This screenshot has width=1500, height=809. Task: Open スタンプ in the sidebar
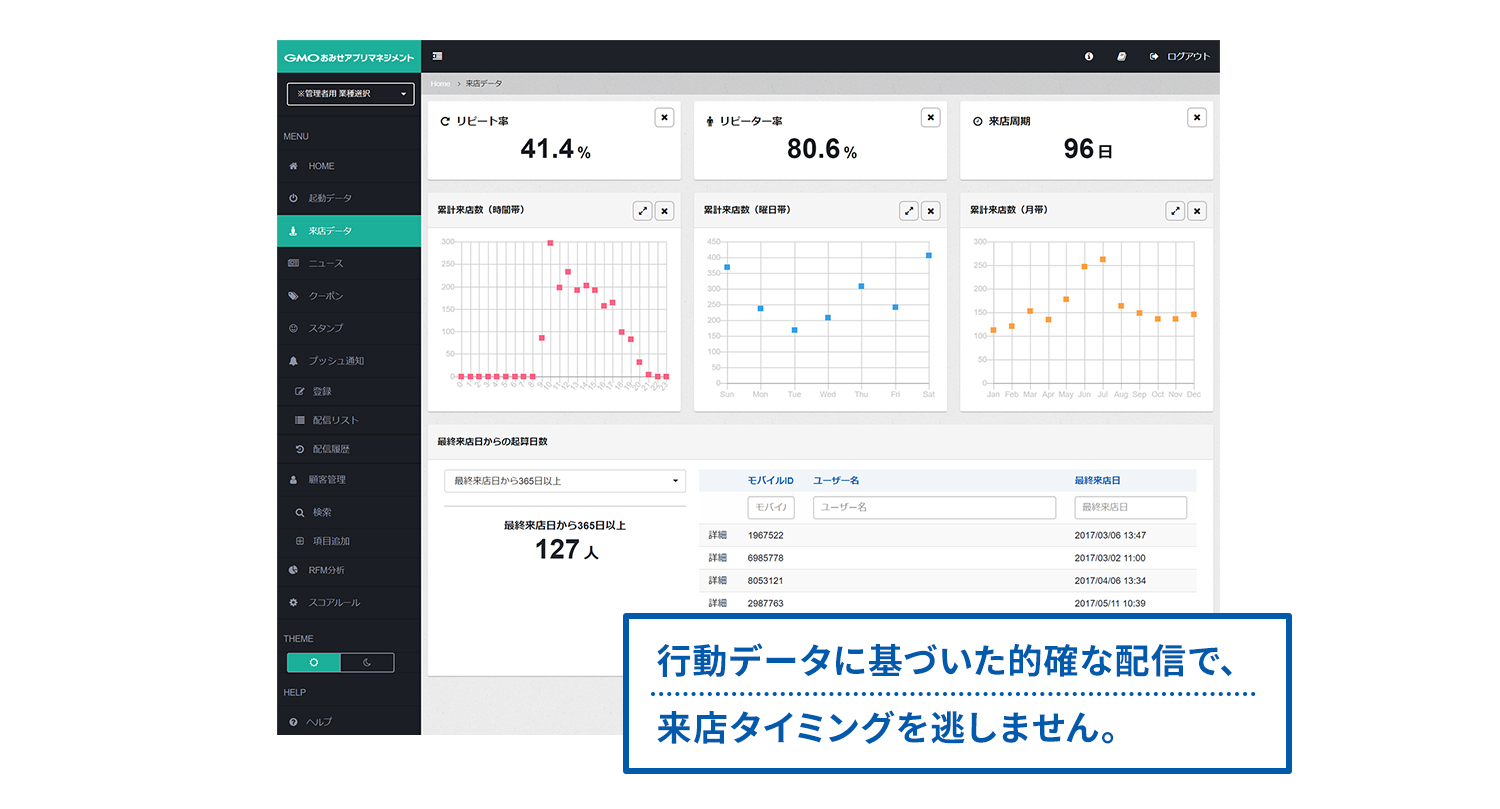click(349, 328)
